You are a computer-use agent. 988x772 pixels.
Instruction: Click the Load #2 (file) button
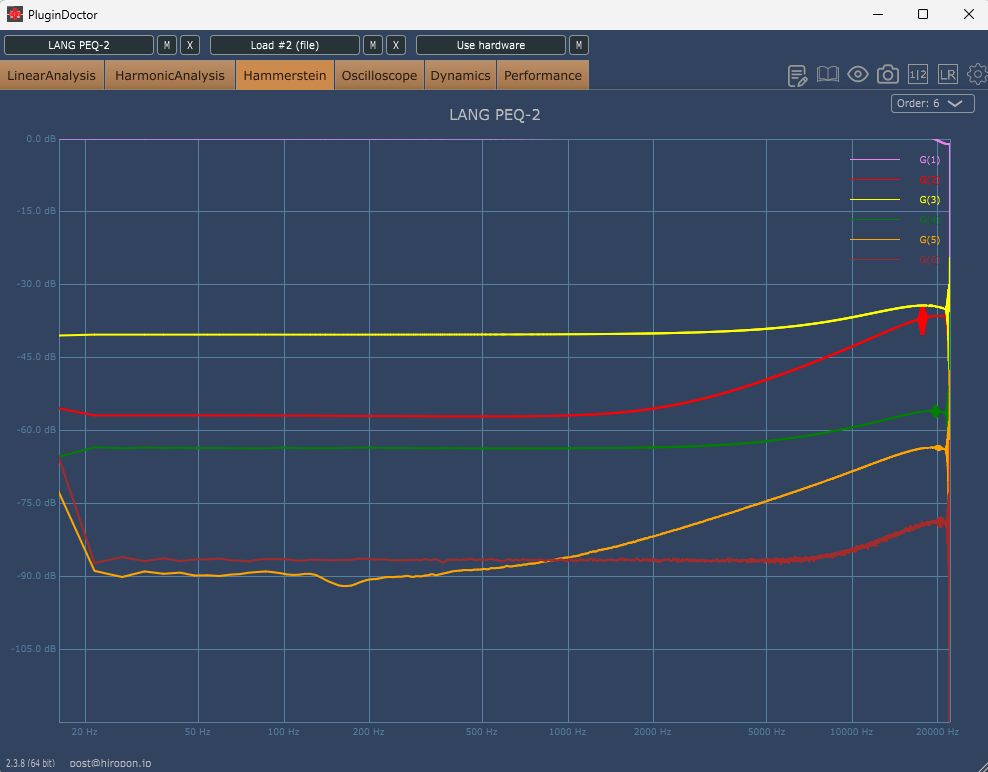coord(285,45)
